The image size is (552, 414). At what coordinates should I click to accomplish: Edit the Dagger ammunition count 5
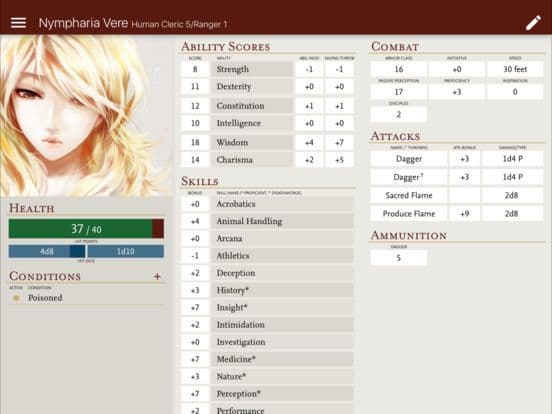399,258
